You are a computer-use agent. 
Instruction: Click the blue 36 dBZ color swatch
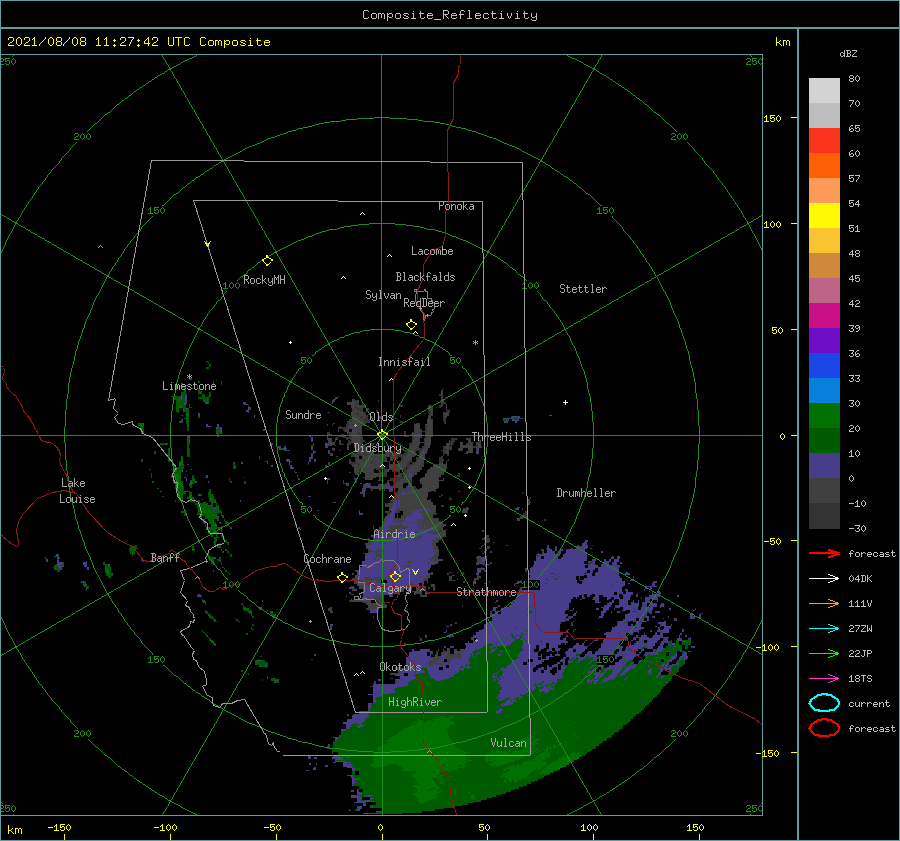824,365
